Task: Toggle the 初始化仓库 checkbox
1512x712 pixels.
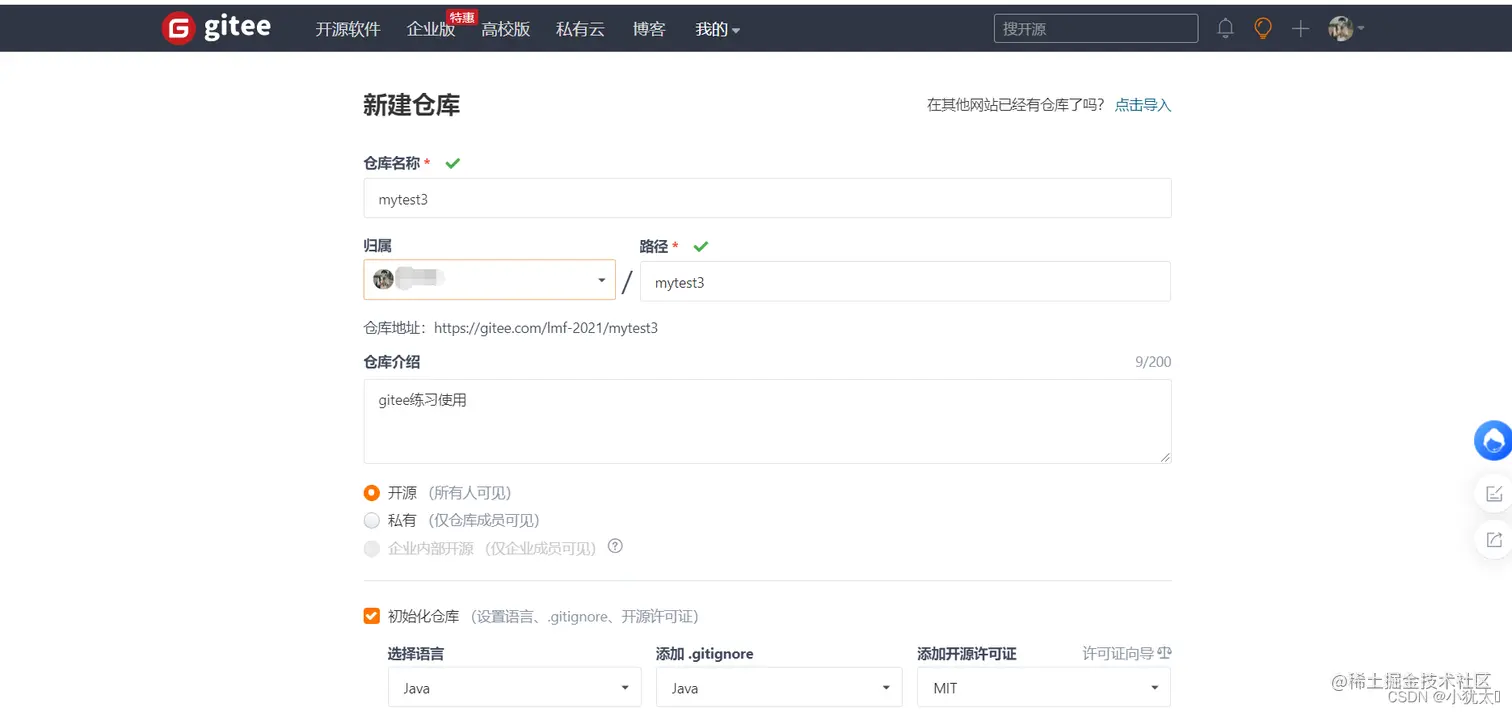Action: point(372,616)
